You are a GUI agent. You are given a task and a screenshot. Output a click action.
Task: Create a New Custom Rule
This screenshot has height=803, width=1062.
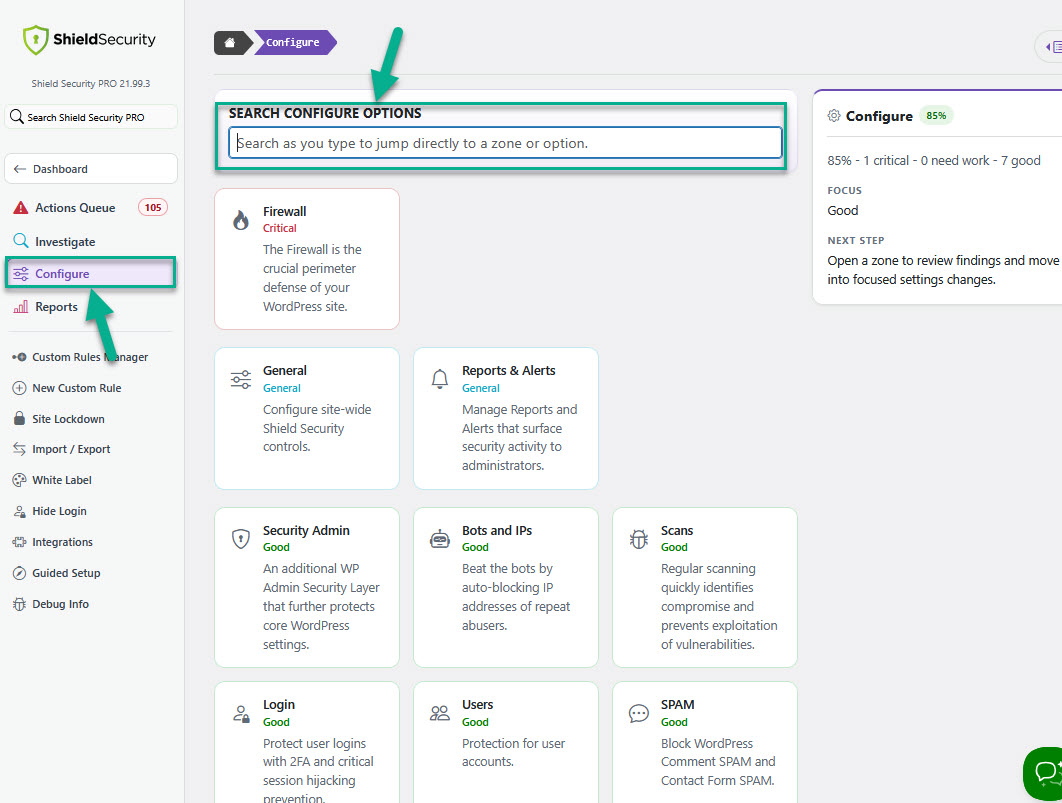77,388
